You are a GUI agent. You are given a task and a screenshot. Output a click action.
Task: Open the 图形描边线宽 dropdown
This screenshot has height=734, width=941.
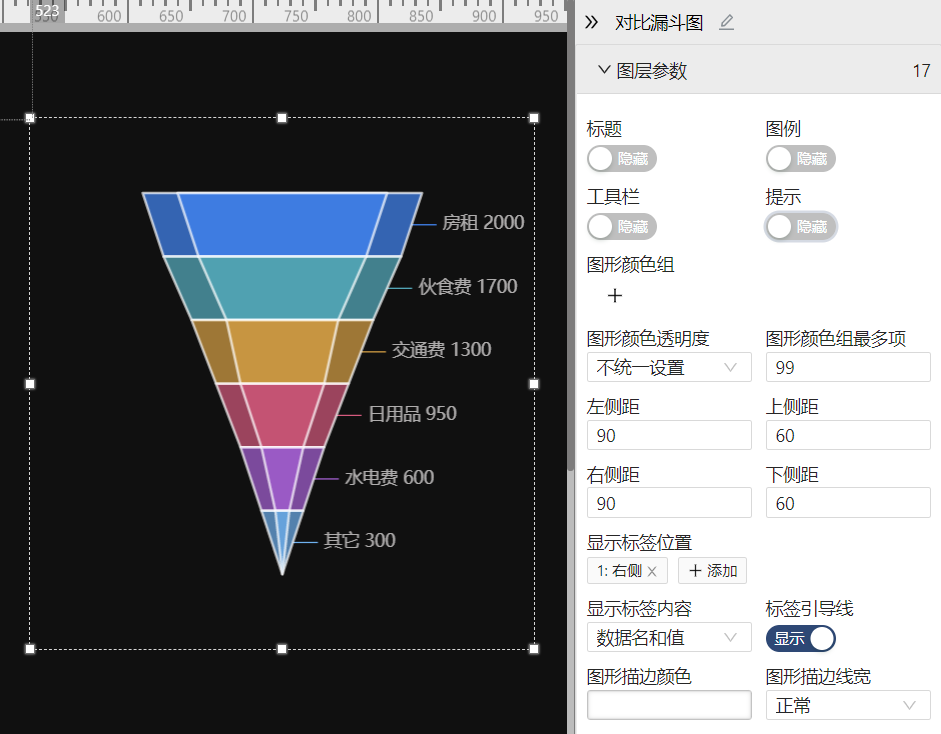point(847,705)
